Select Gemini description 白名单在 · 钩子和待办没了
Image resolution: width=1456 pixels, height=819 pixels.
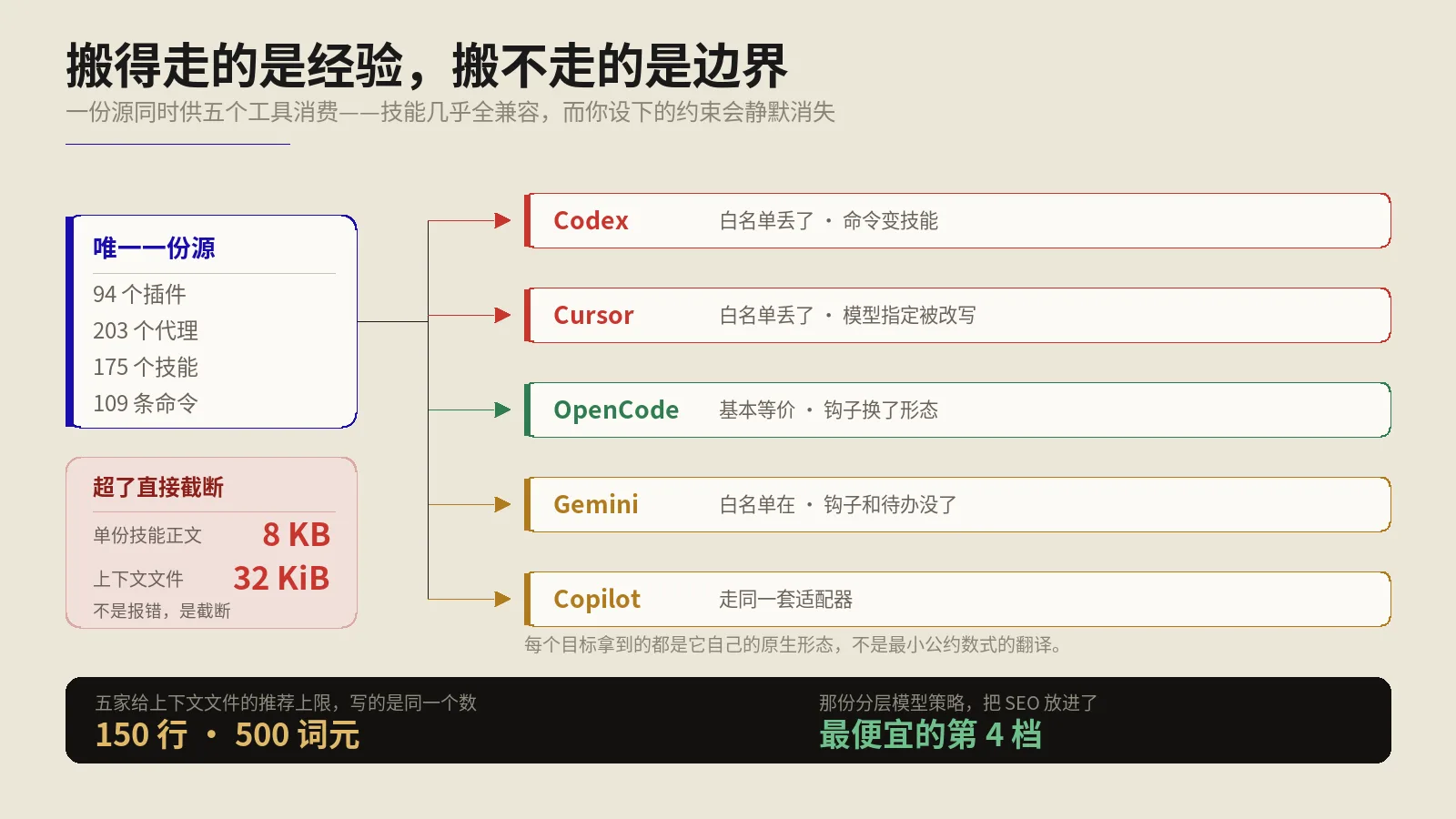pos(838,504)
